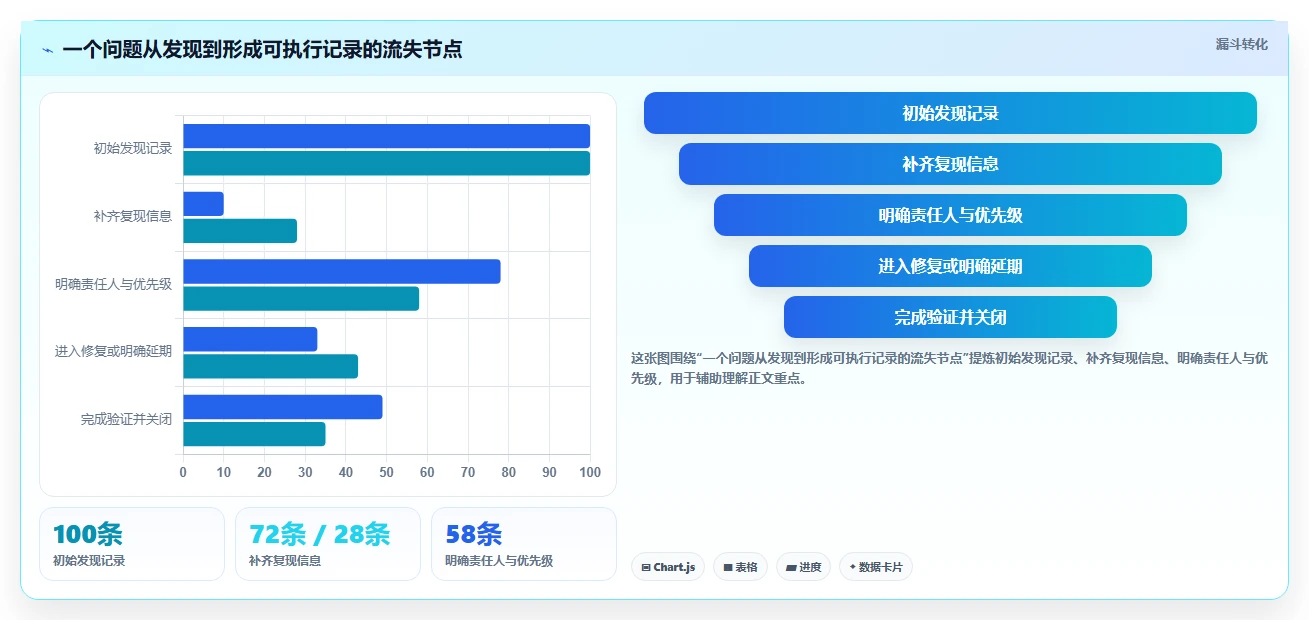
Task: Select the 明确责任人与优先级 funnel stage
Action: tap(950, 215)
